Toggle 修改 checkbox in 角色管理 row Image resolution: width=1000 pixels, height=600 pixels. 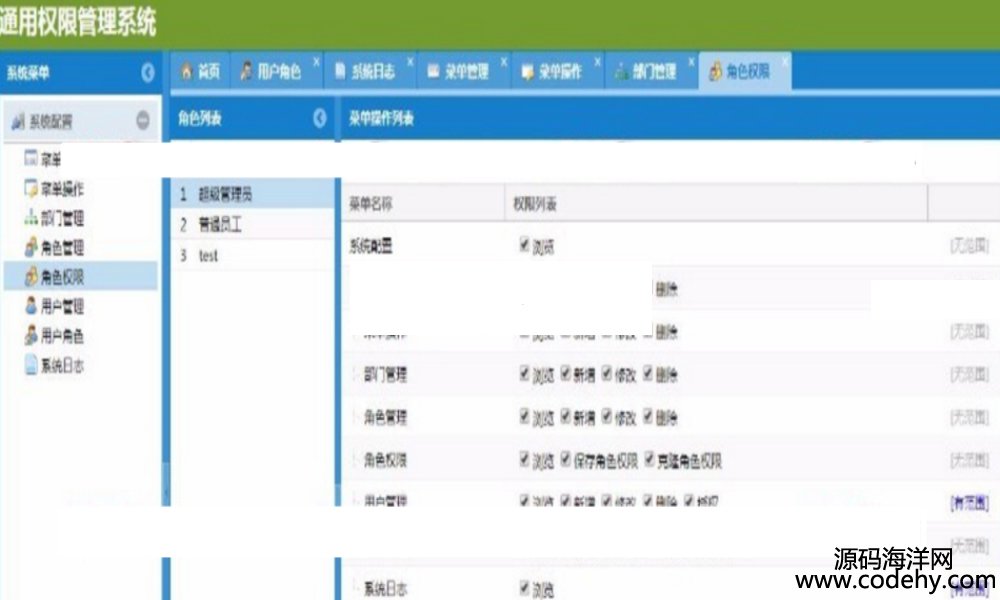pos(607,416)
